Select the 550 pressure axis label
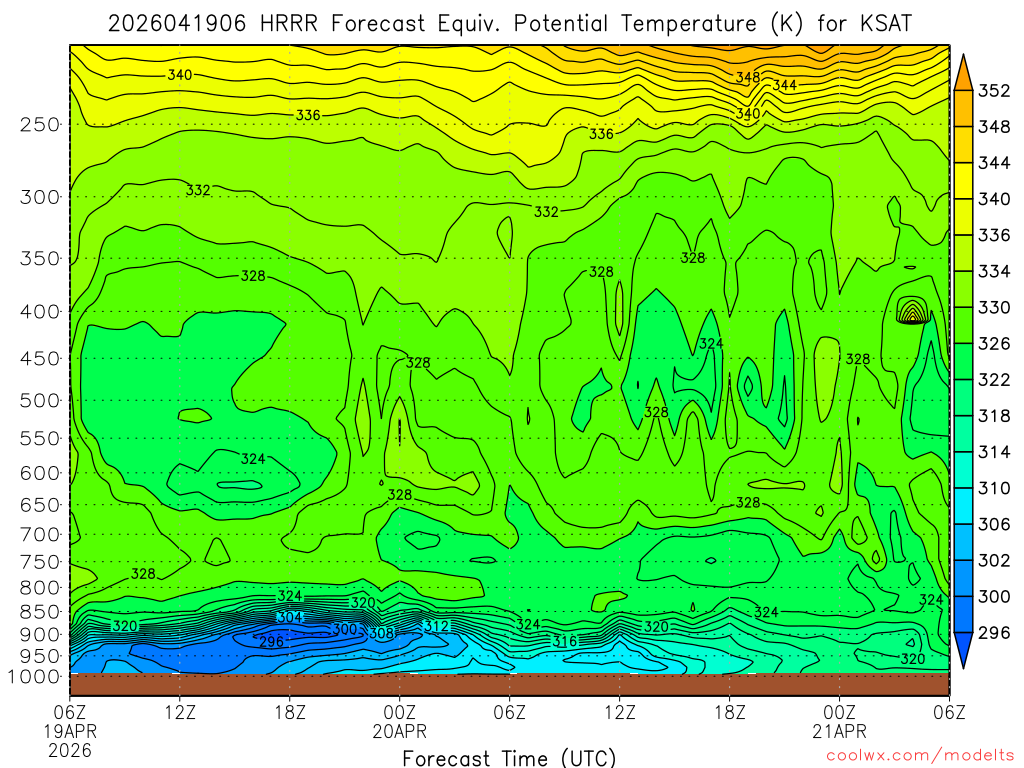Viewport: 1024px width, 768px height. click(x=40, y=438)
